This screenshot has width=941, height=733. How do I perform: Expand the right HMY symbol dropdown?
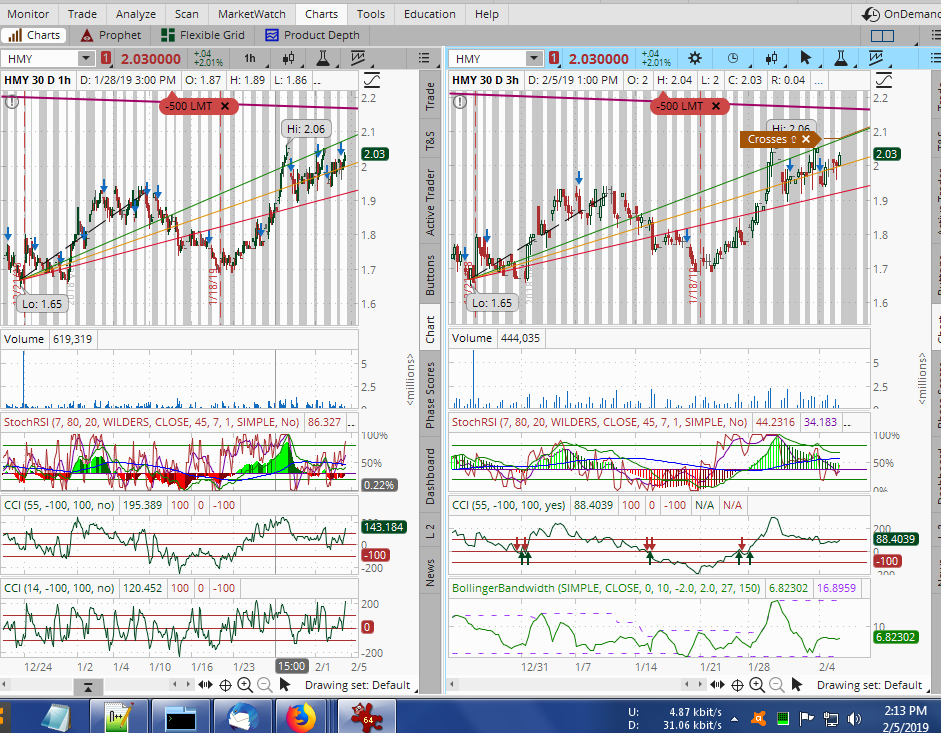click(533, 59)
